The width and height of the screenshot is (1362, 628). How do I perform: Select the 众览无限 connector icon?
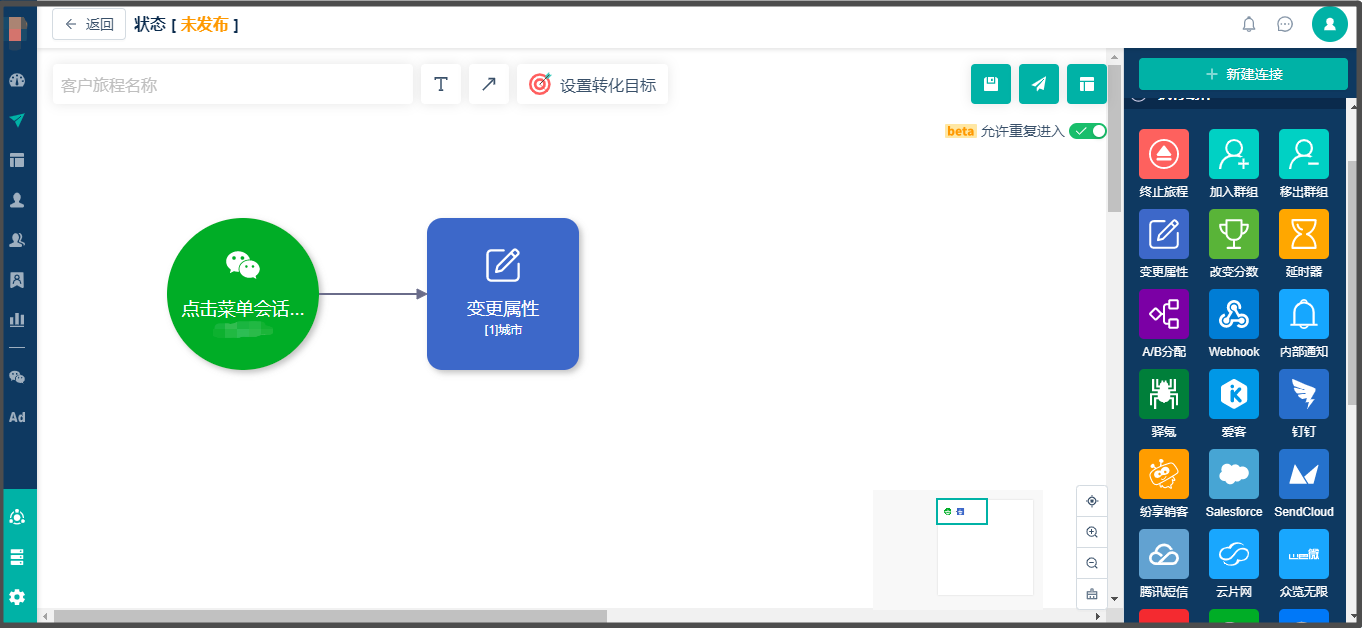(1304, 554)
